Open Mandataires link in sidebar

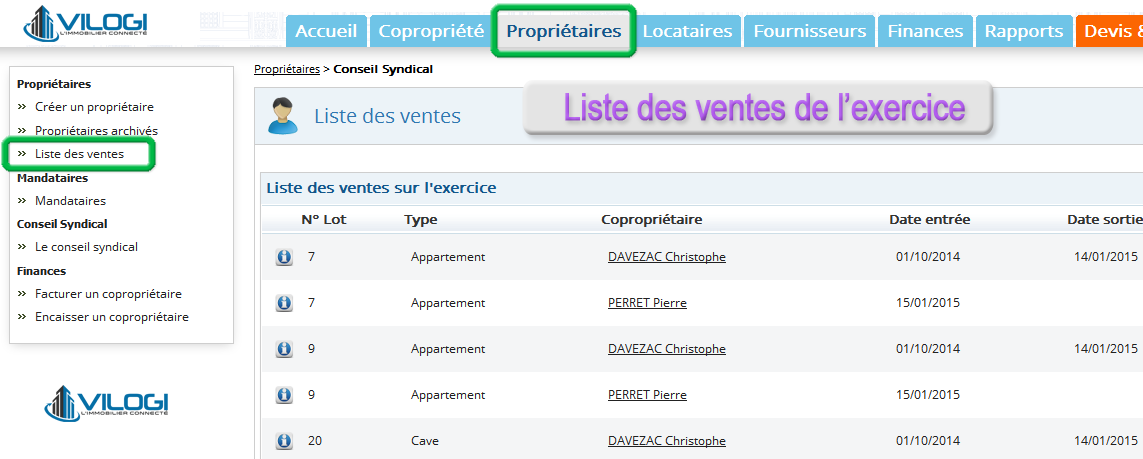71,200
